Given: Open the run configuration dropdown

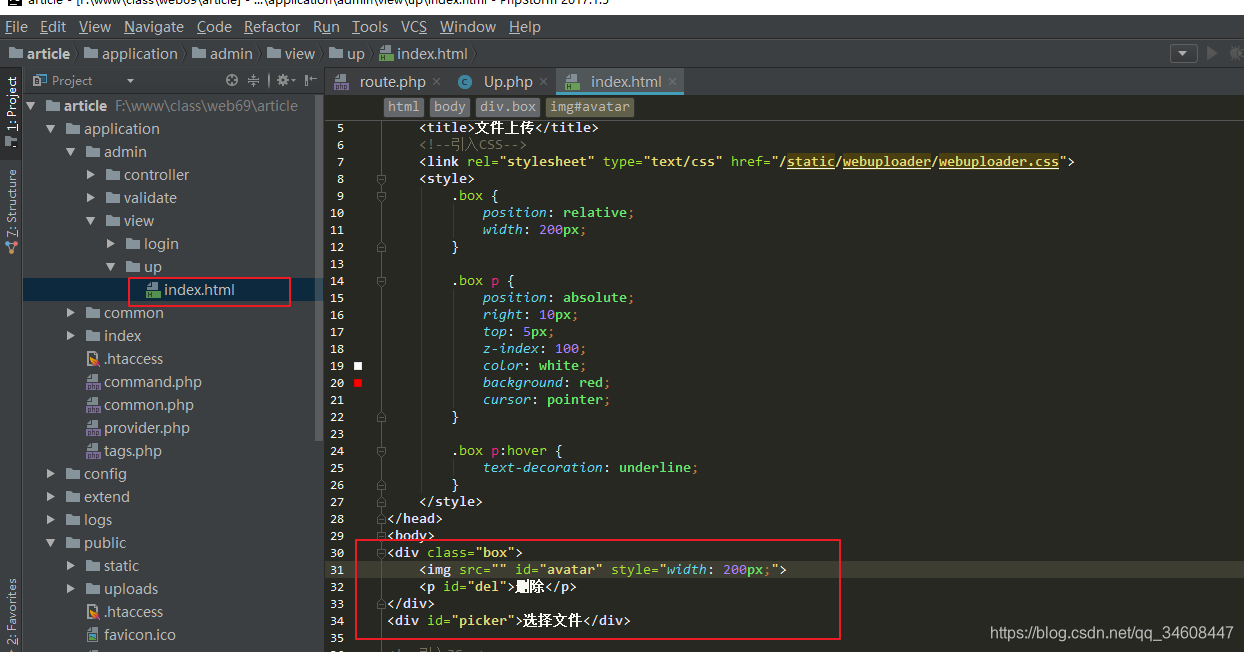Looking at the screenshot, I should click(1183, 53).
